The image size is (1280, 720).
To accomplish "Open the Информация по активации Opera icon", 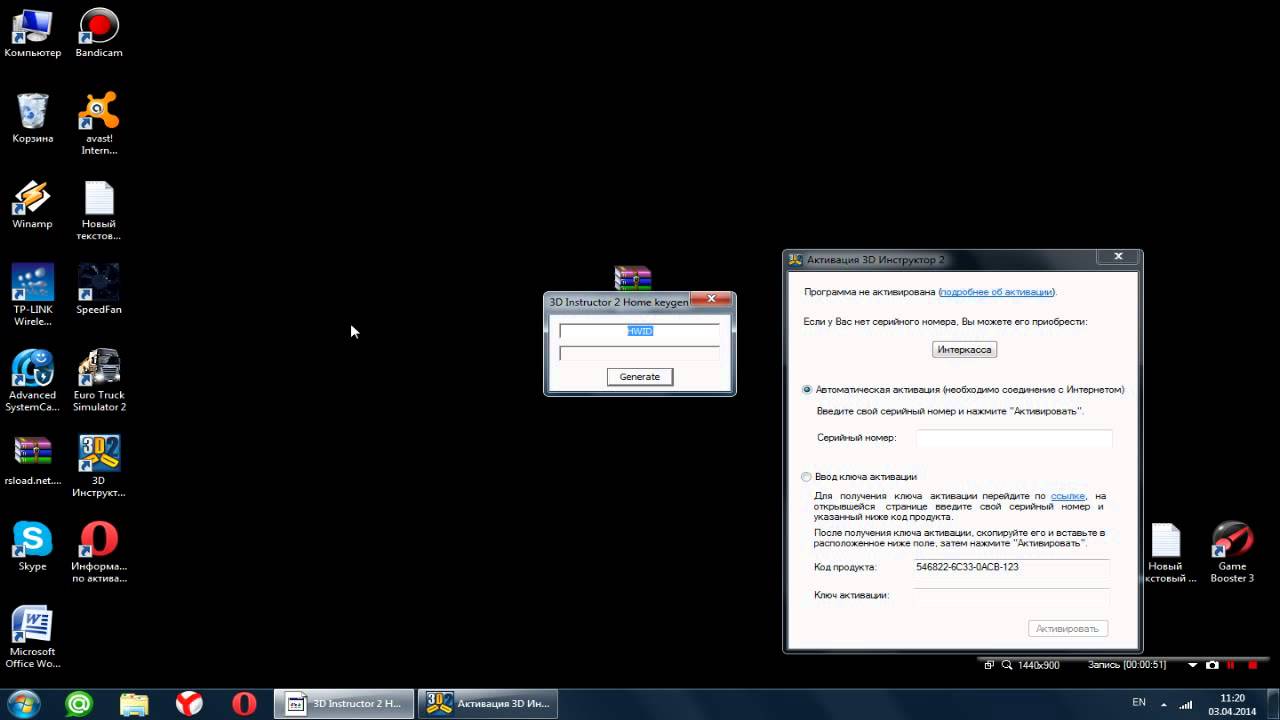I will (99, 552).
